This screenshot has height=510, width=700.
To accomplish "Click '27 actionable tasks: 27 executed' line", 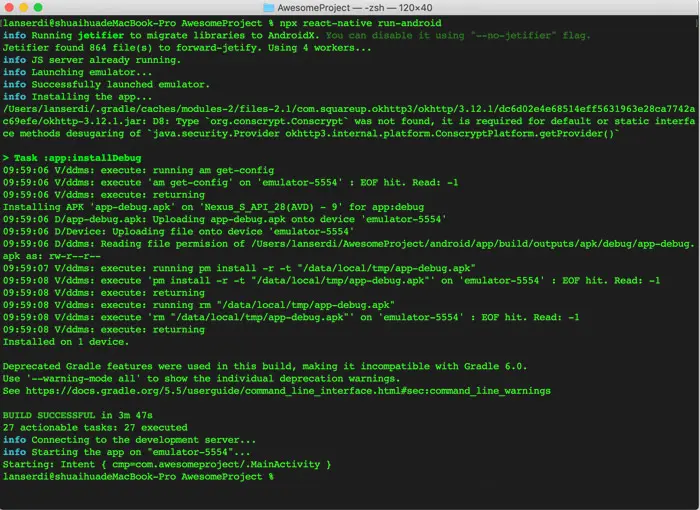I will (x=95, y=427).
